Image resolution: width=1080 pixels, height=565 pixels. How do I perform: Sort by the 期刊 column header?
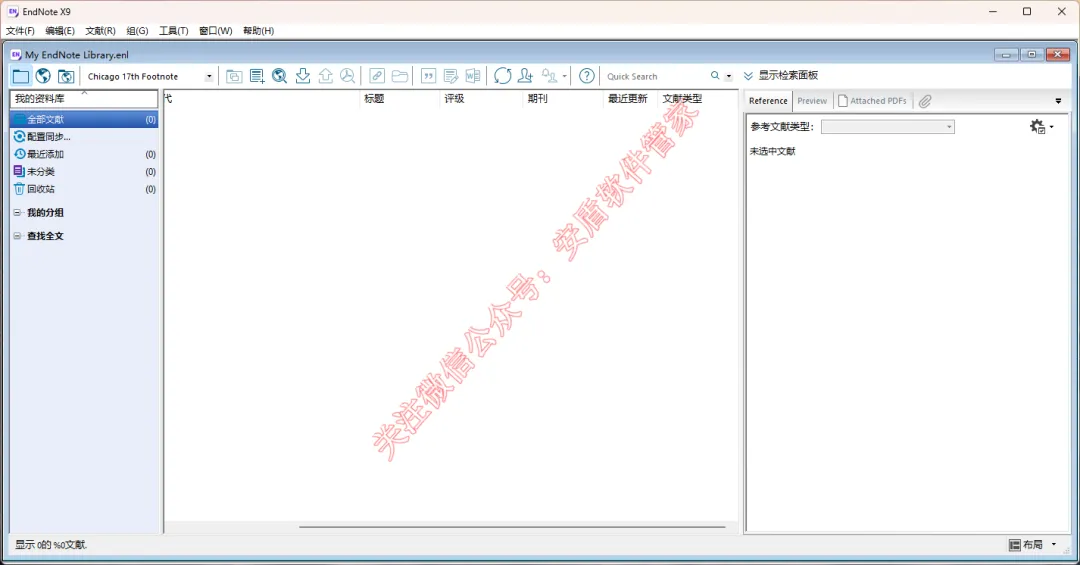563,99
